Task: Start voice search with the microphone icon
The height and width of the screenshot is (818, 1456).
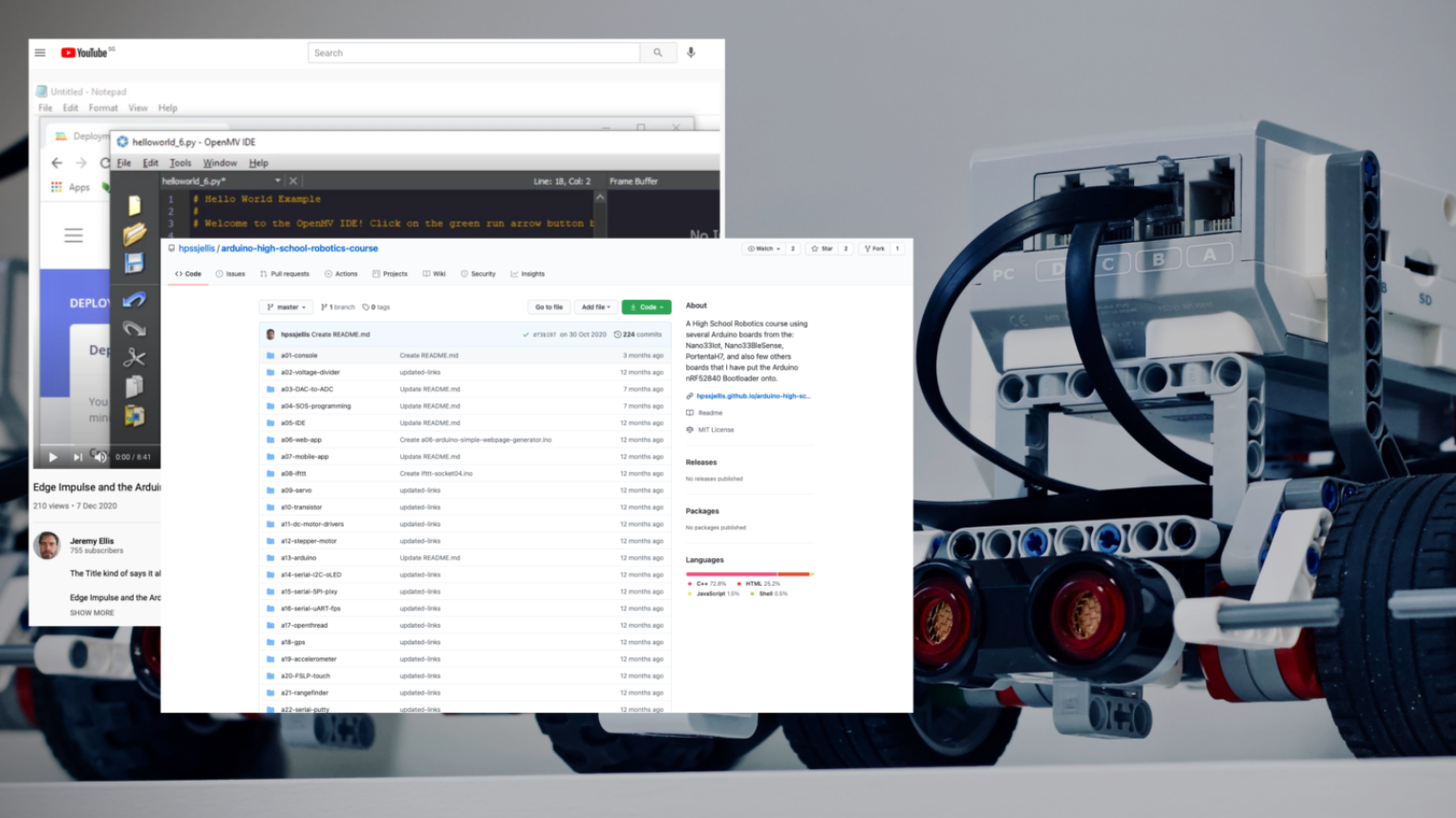Action: pyautogui.click(x=691, y=53)
